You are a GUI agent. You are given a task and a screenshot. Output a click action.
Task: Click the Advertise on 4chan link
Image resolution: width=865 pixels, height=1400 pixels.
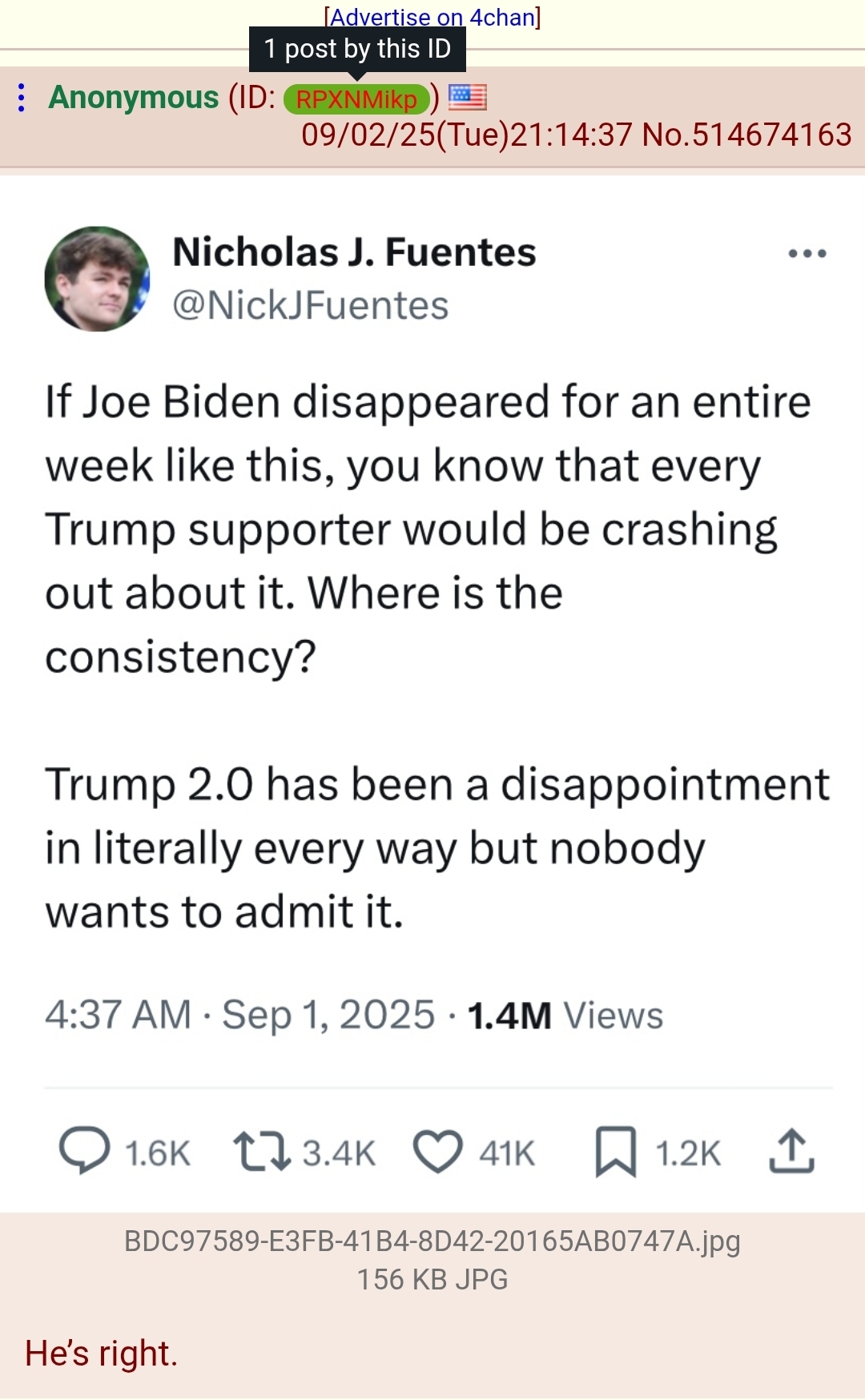(x=432, y=17)
